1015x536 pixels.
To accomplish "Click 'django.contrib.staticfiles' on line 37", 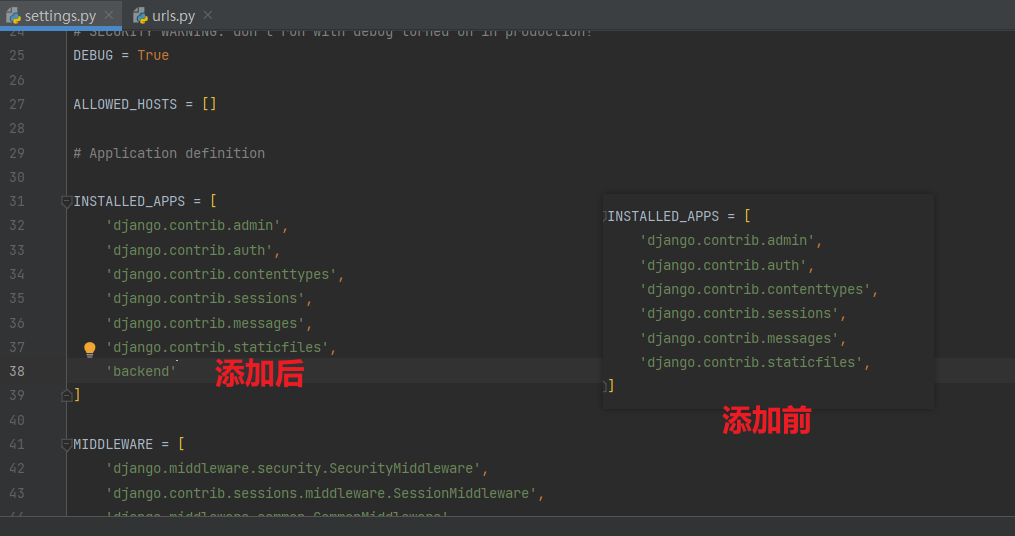I will pyautogui.click(x=217, y=348).
